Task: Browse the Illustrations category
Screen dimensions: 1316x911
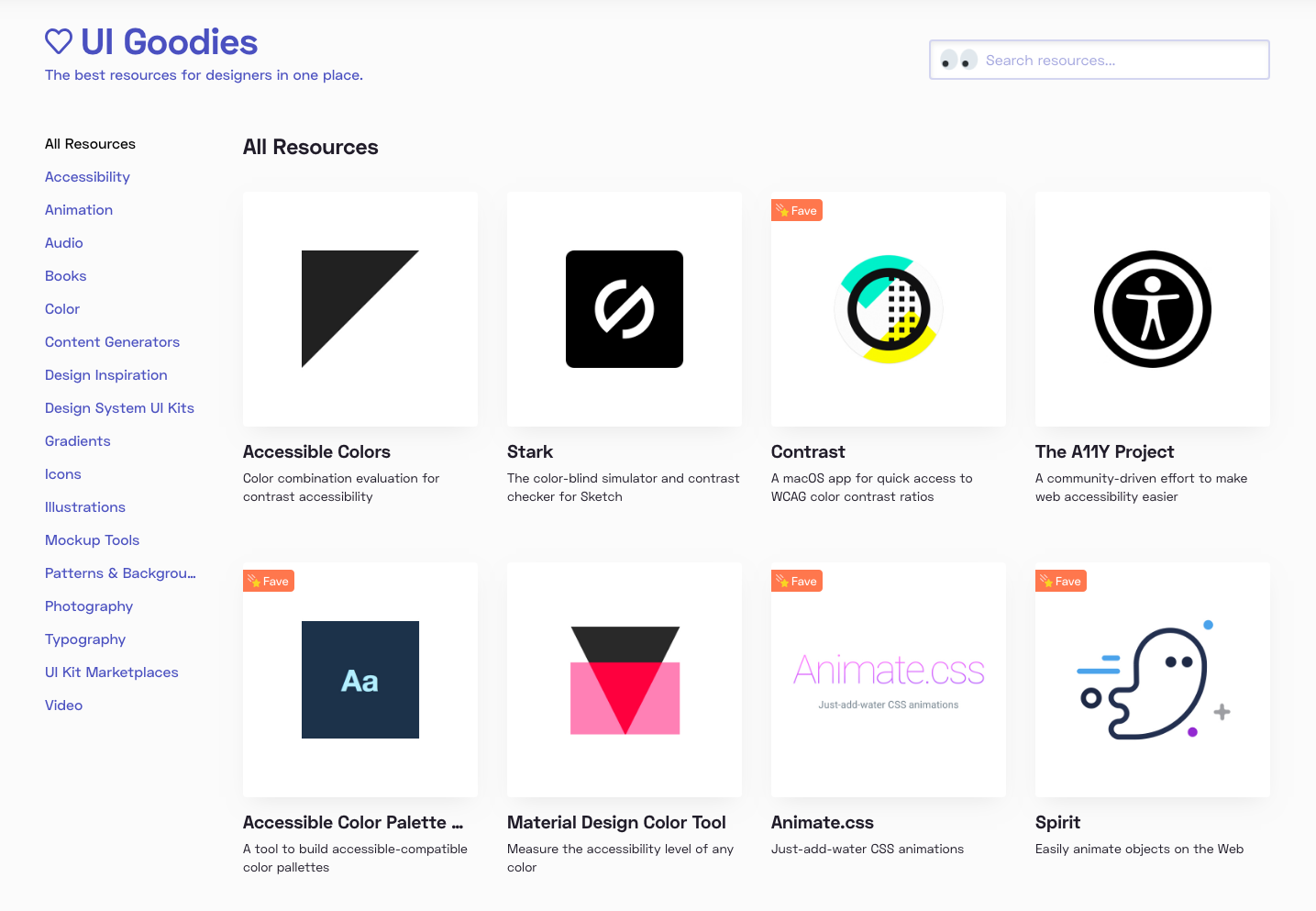Action: point(85,507)
